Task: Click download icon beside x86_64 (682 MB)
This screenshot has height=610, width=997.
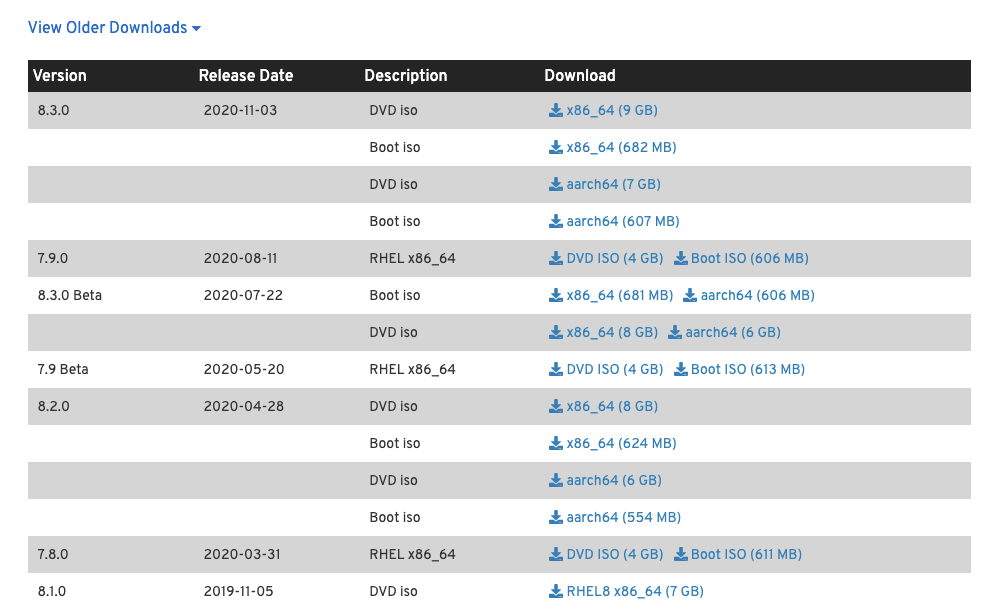Action: click(556, 148)
